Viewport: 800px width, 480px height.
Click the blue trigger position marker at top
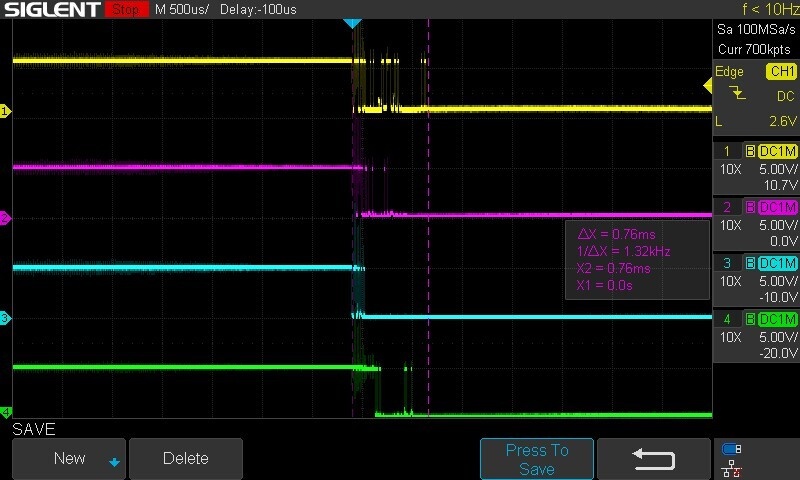pyautogui.click(x=352, y=23)
